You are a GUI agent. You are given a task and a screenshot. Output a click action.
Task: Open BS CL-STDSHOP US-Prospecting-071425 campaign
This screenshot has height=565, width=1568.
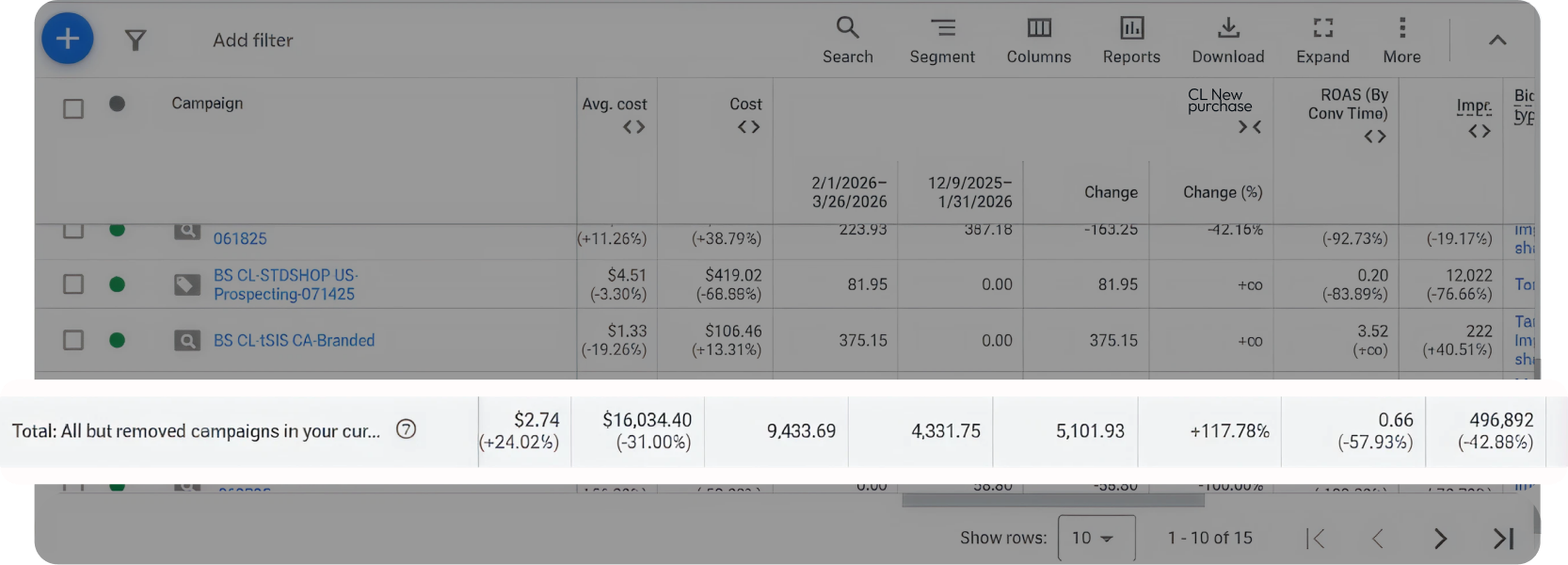(x=285, y=284)
